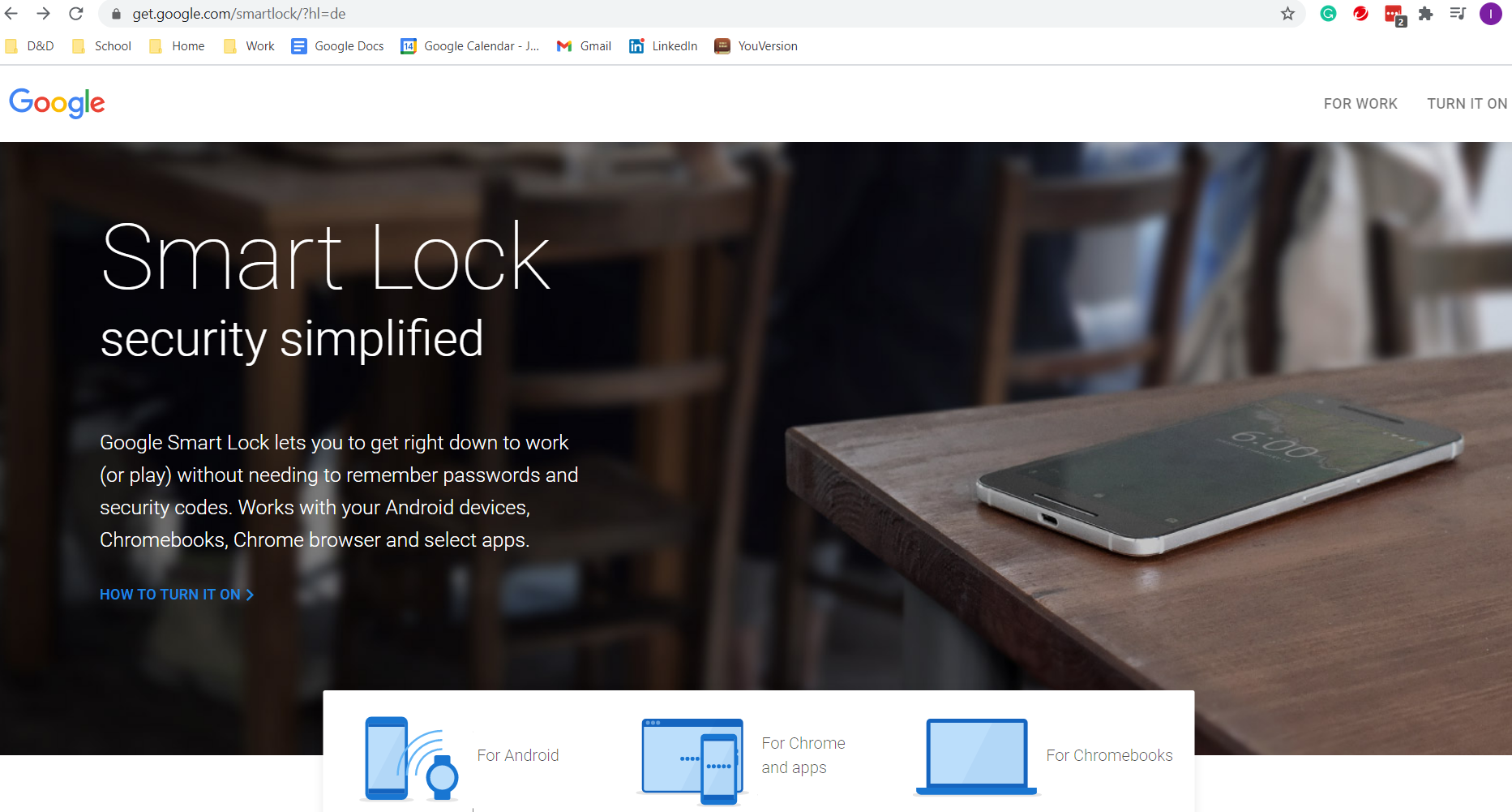The image size is (1512, 812).
Task: Select the For Chrome and apps tab
Action: click(x=803, y=755)
